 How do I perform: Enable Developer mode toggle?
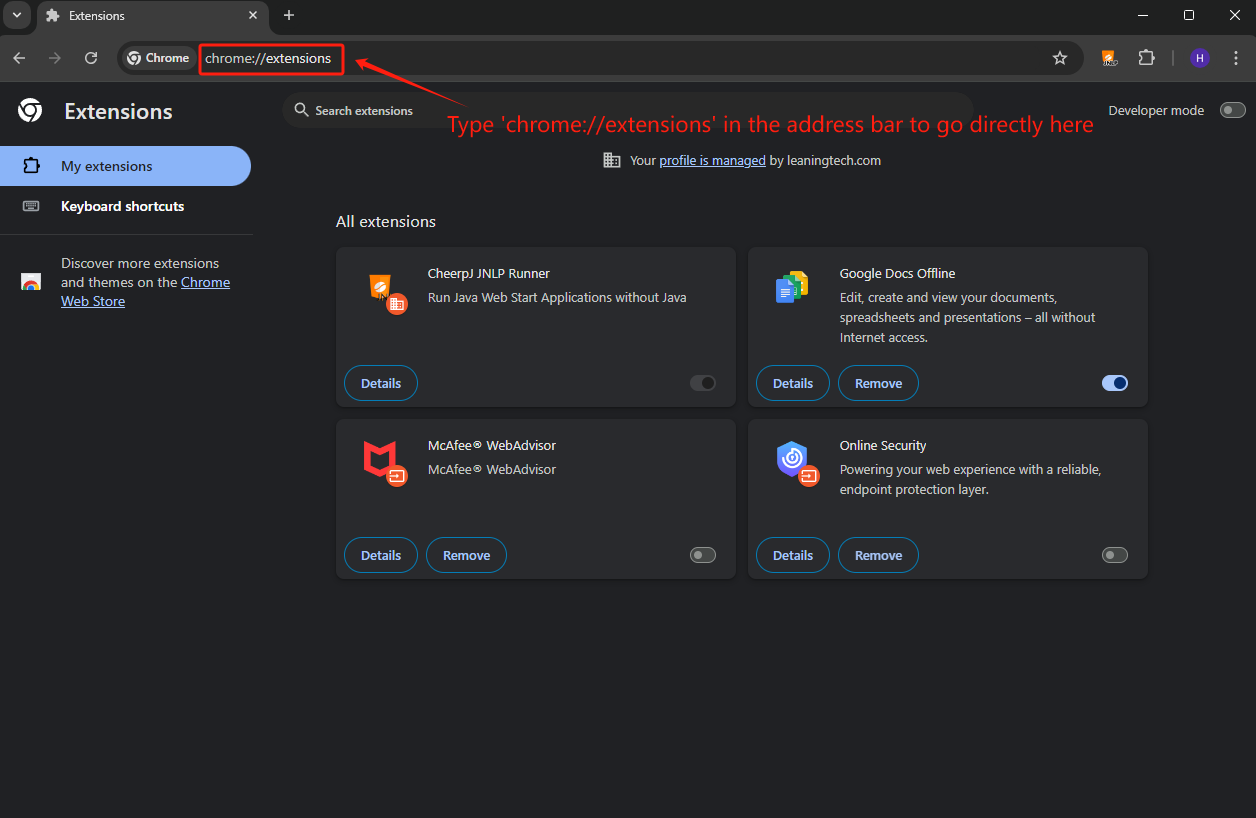(x=1232, y=110)
